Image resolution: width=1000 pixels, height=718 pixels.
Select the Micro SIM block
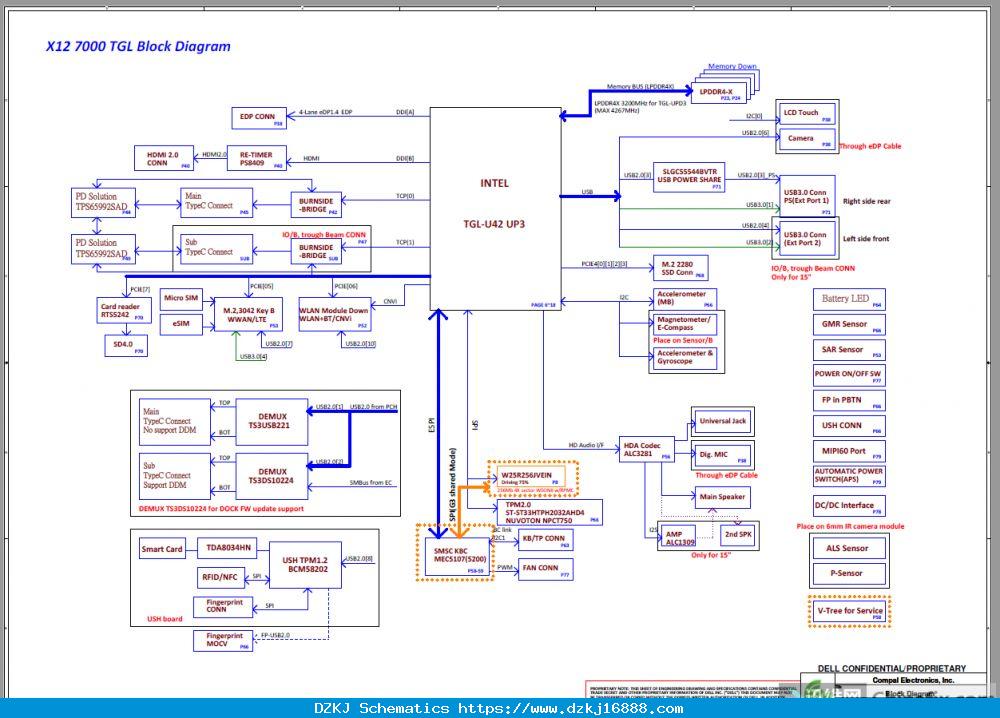pyautogui.click(x=181, y=298)
